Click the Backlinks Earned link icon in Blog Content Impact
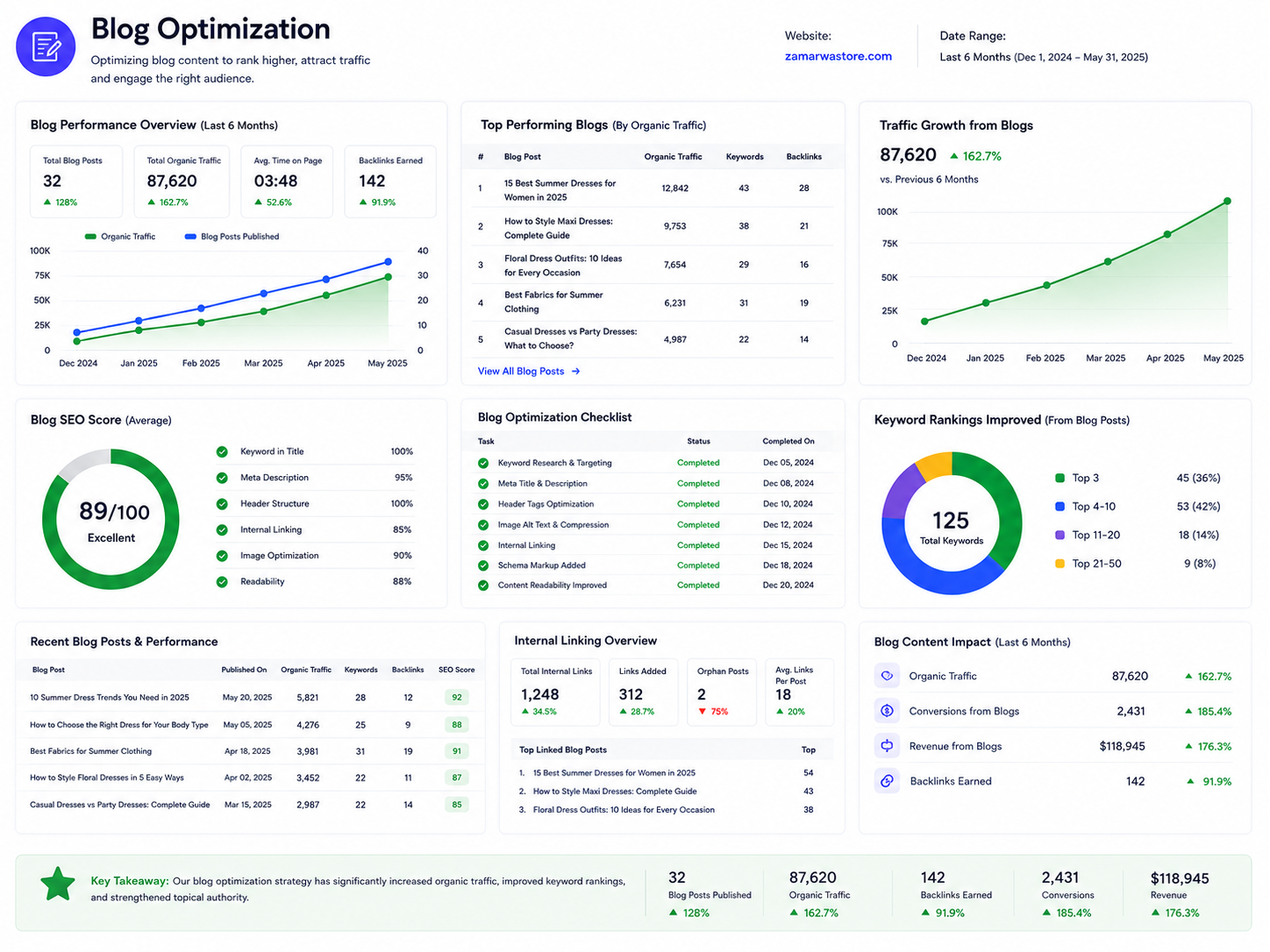This screenshot has height=952, width=1270. pyautogui.click(x=887, y=781)
